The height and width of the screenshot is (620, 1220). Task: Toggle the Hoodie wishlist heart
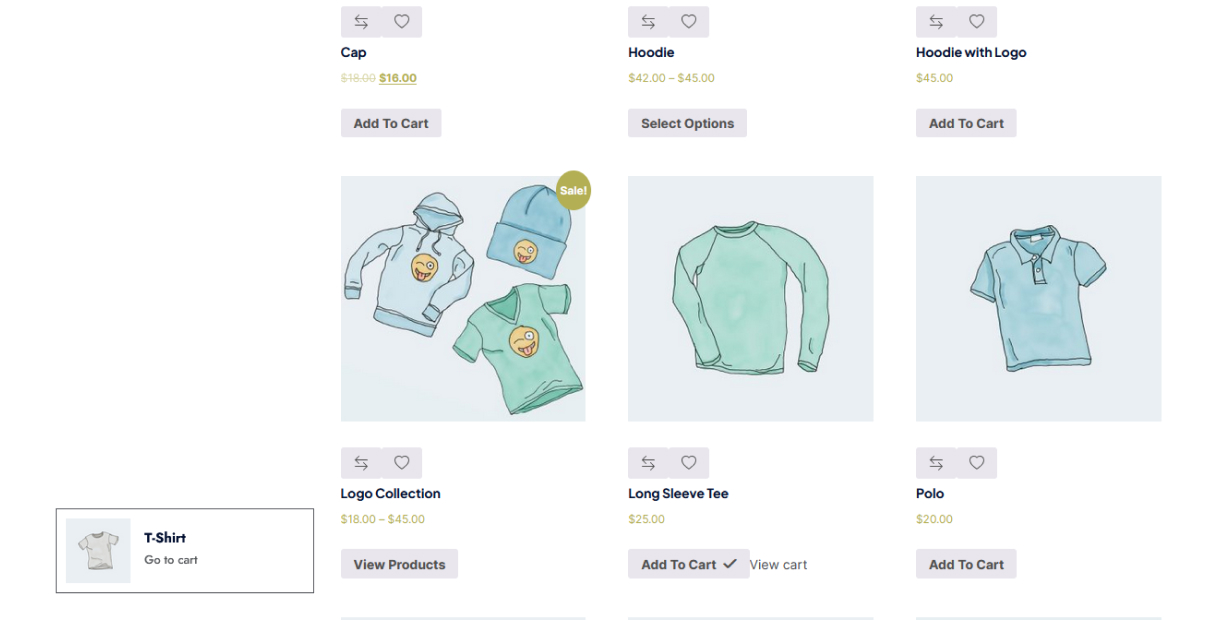coord(688,21)
